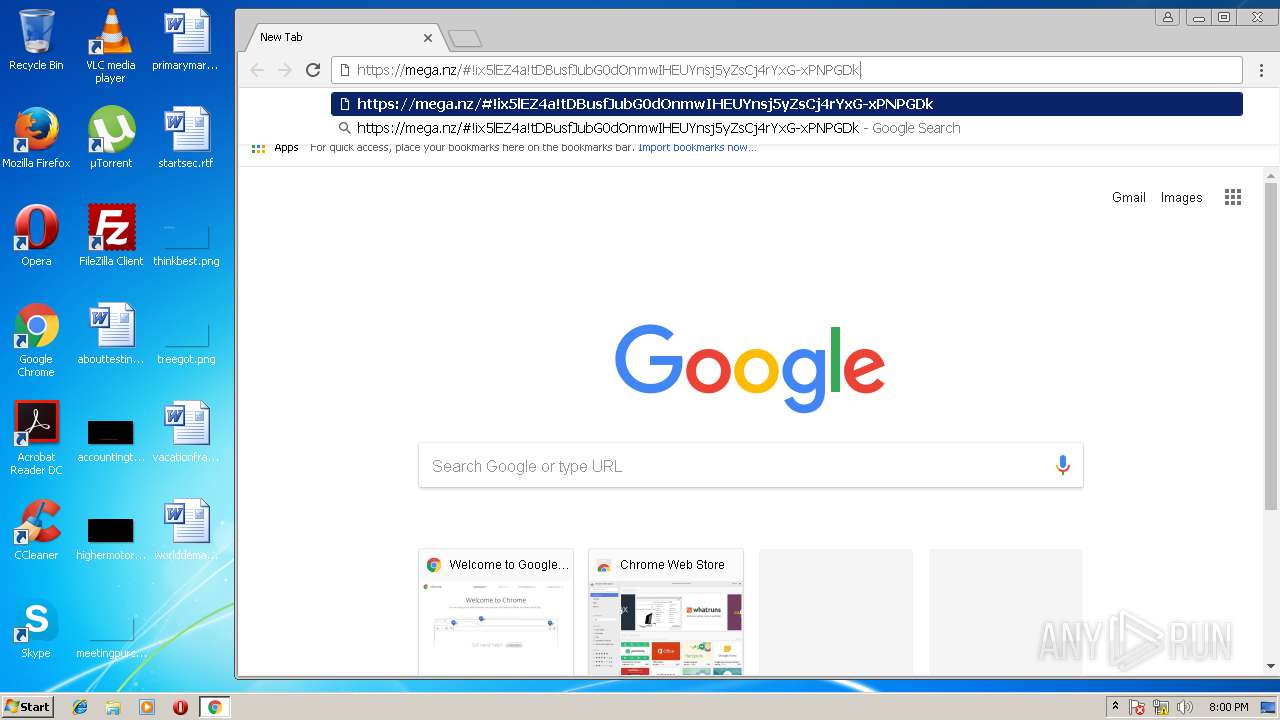The image size is (1280, 720).
Task: Click Chrome's reload page button
Action: 313,70
